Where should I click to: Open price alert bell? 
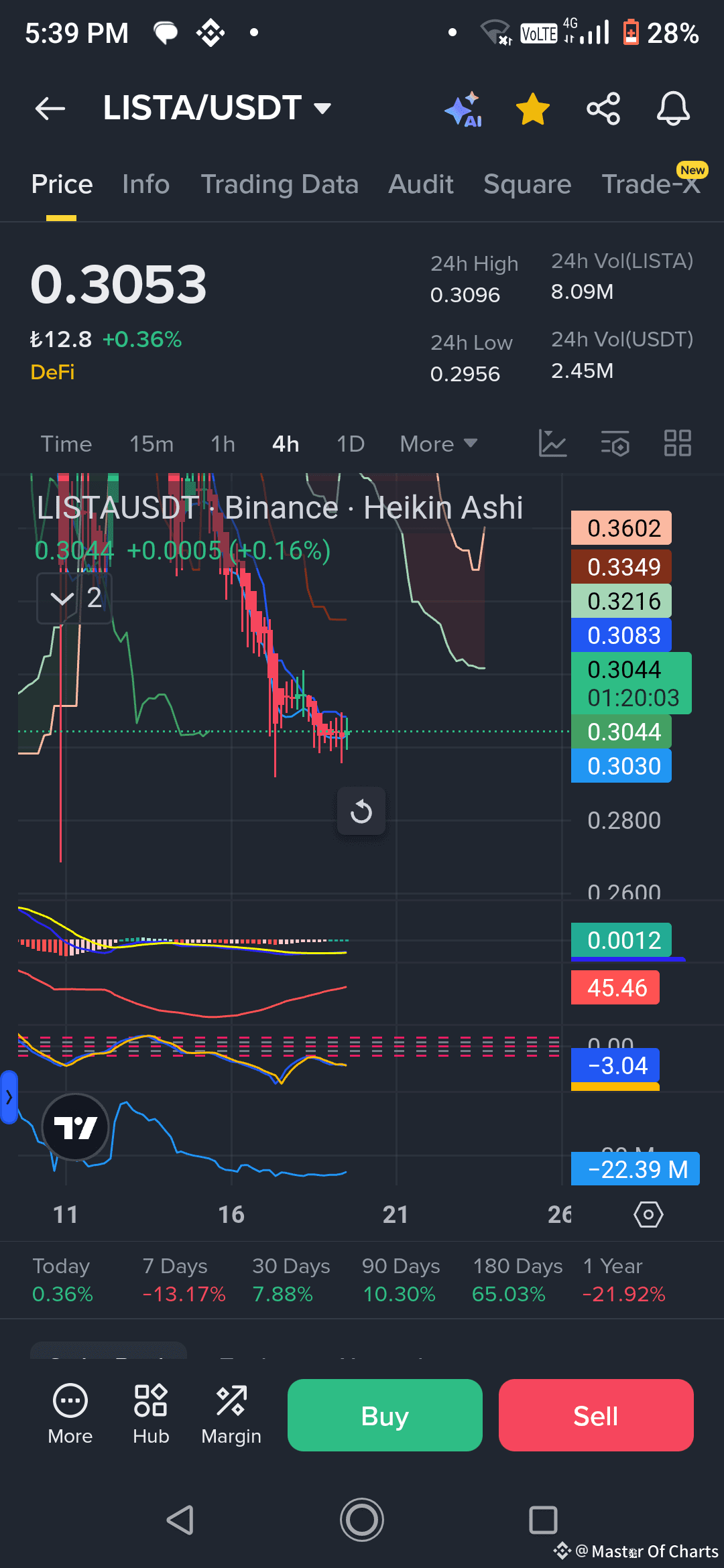(x=673, y=109)
